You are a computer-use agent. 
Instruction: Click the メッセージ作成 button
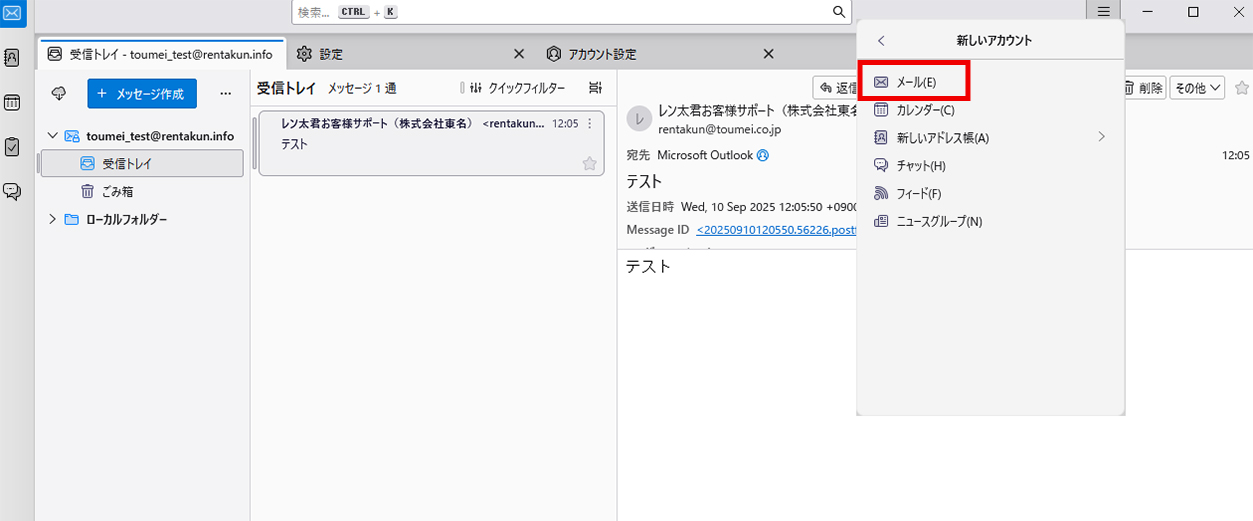pos(142,94)
